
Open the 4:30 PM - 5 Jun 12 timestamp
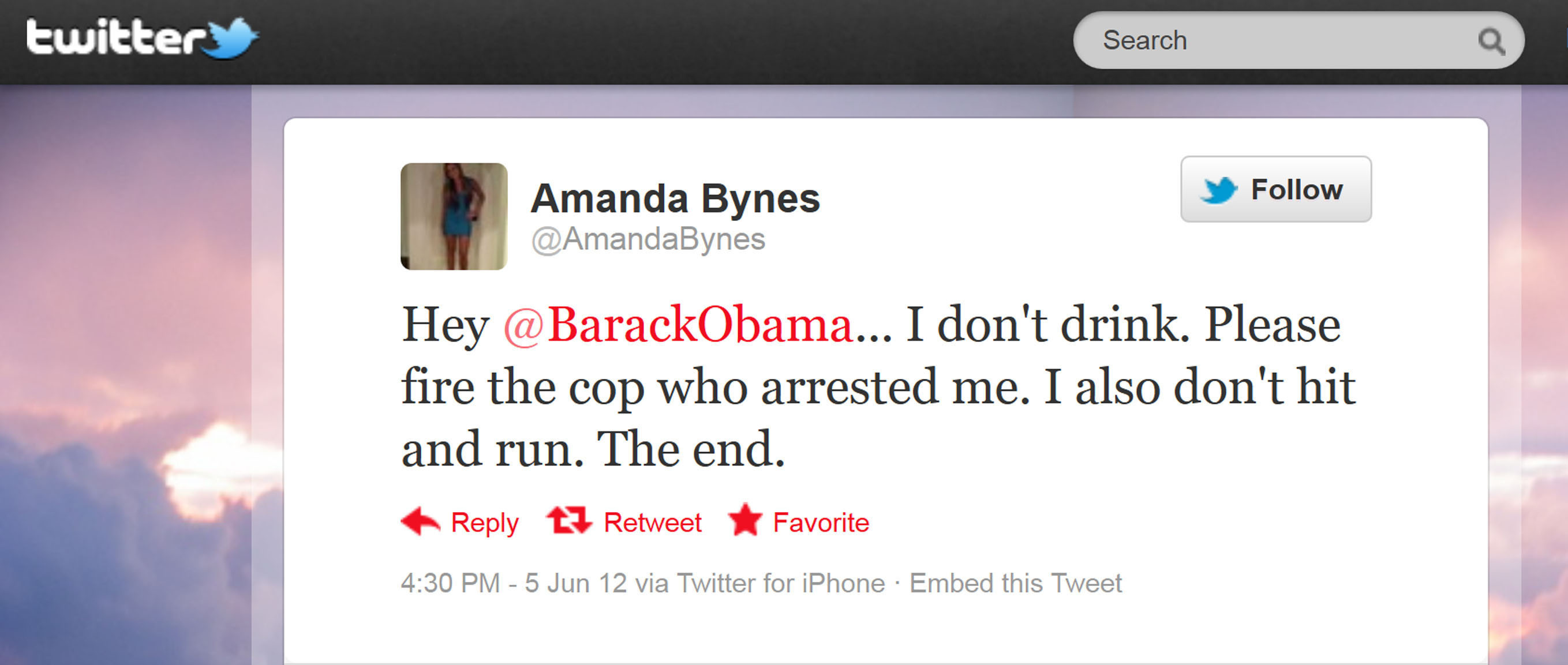click(x=514, y=583)
